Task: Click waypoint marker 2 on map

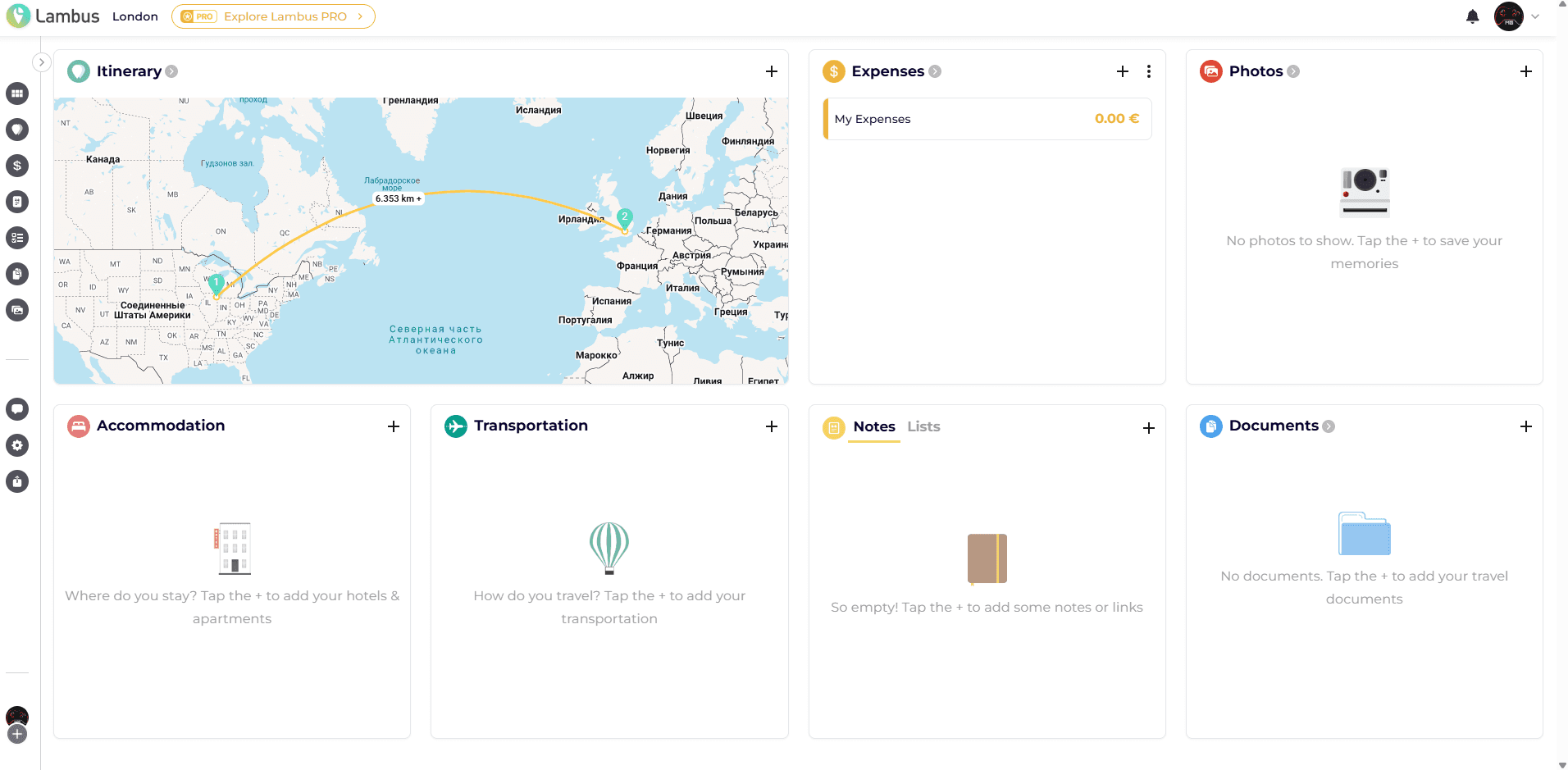Action: coord(624,217)
